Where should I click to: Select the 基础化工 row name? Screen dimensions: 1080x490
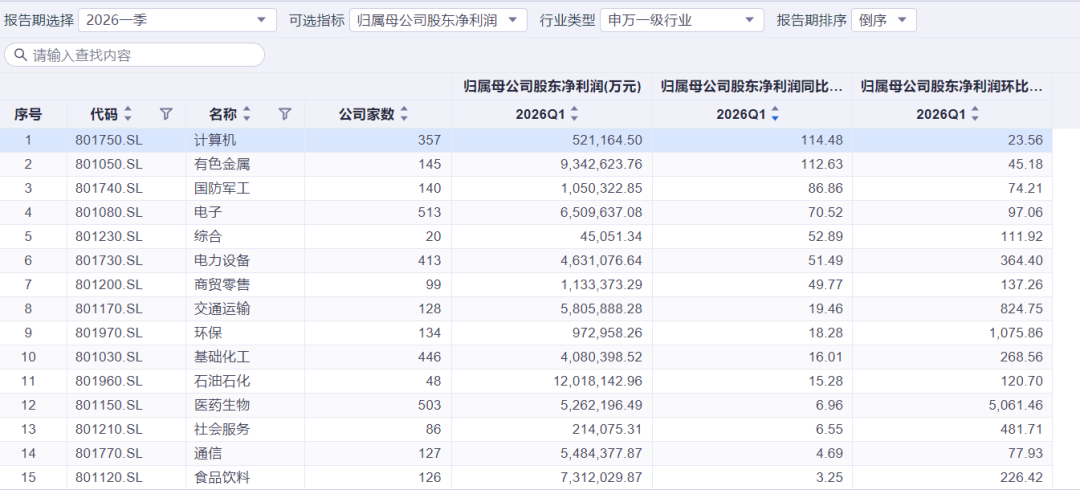click(222, 358)
